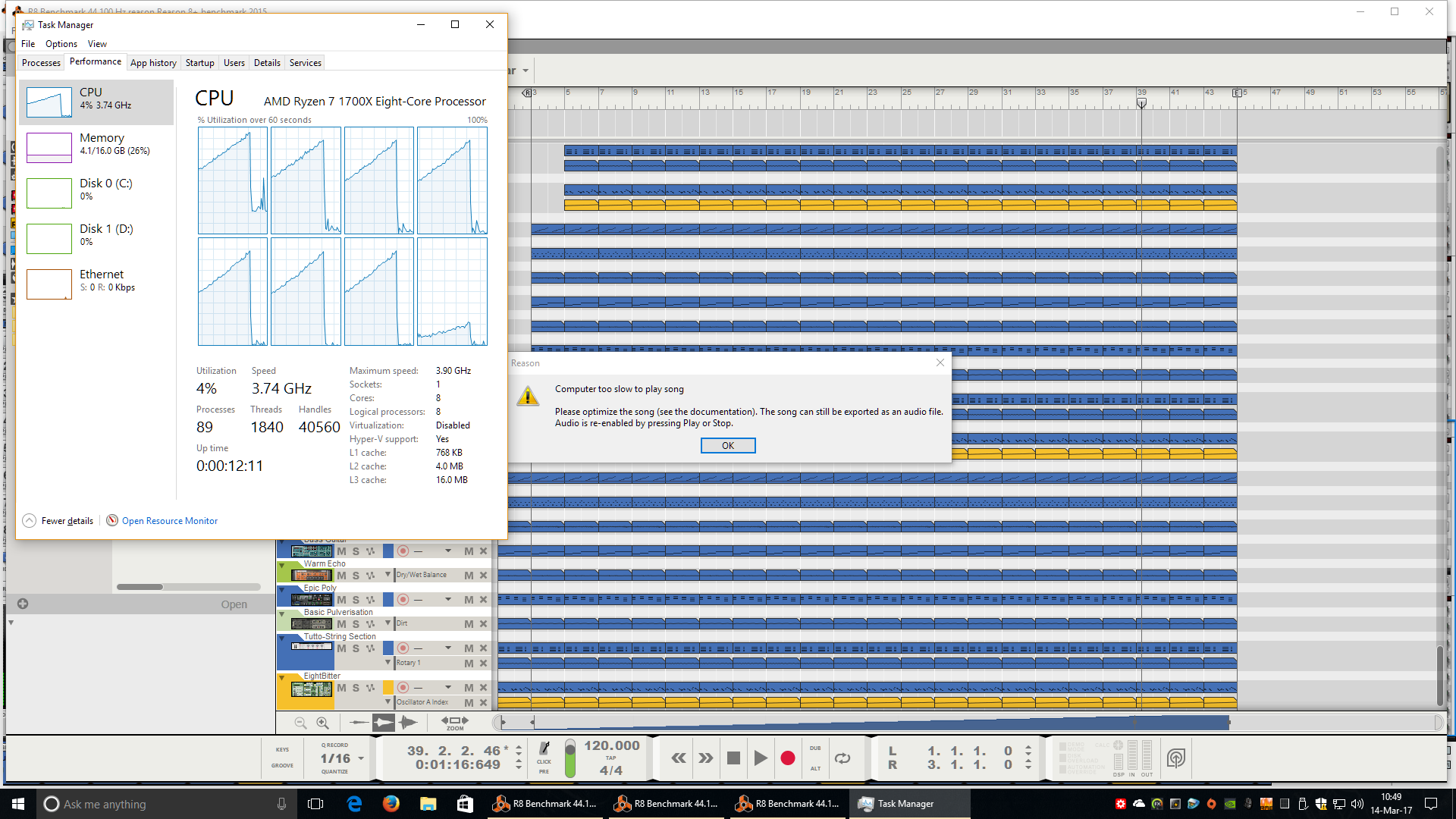Delete Oscillator A Index lane with X
The image size is (1456, 819).
483,703
